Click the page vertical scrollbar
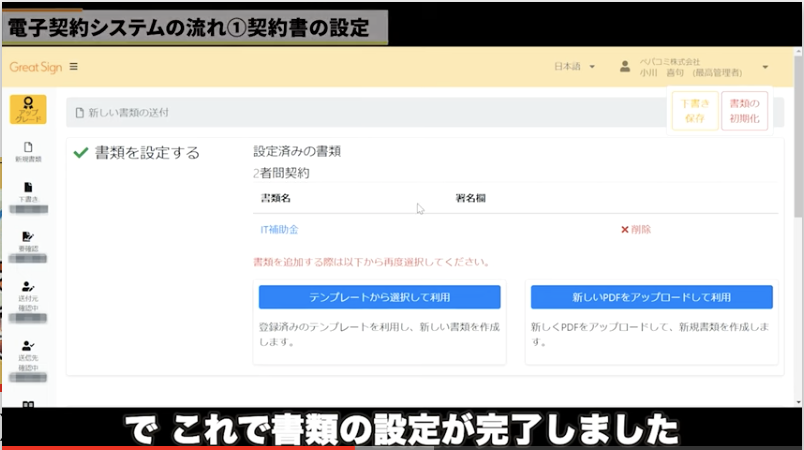Viewport: 804px width, 450px height. (x=797, y=200)
